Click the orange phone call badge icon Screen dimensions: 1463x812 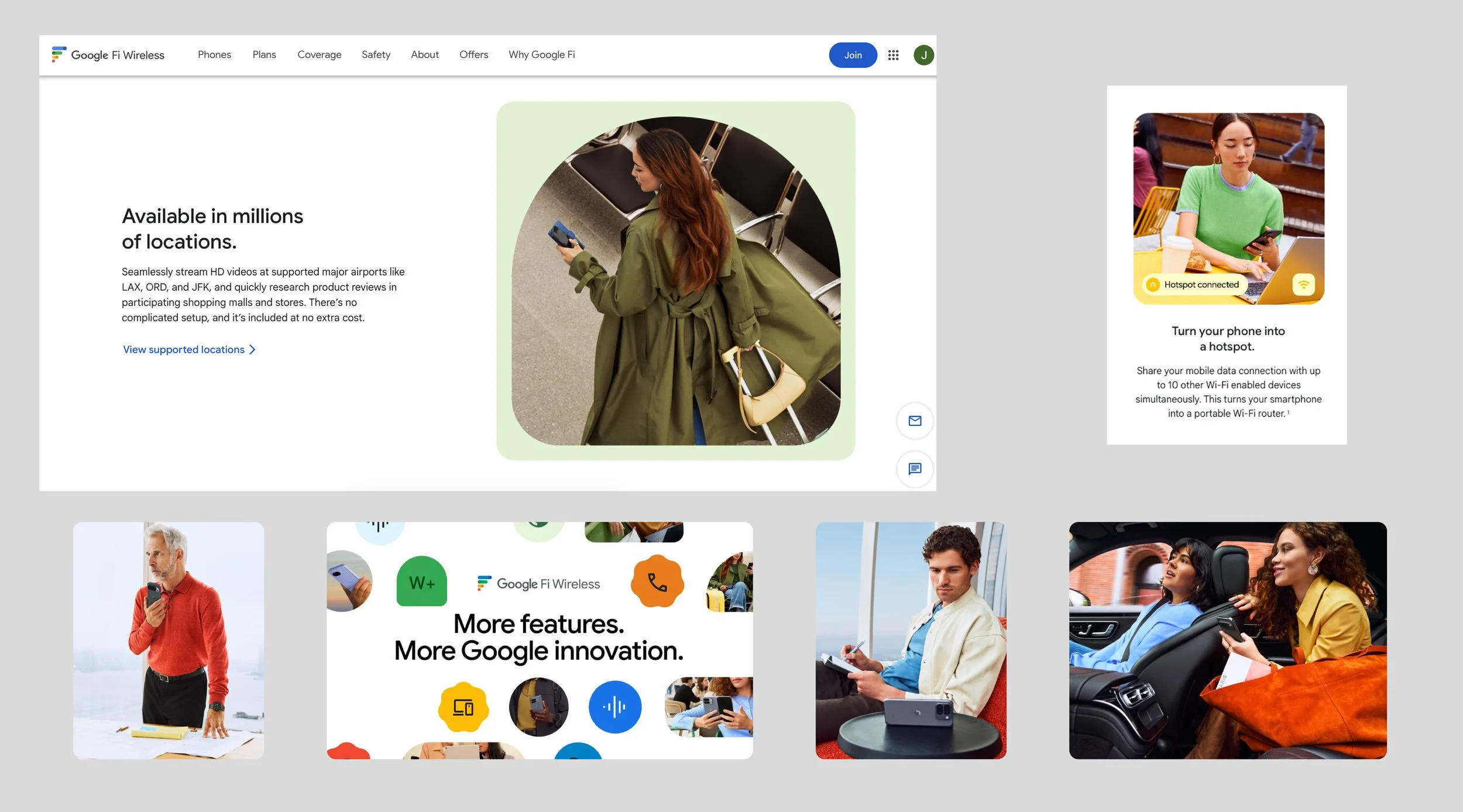pos(657,582)
